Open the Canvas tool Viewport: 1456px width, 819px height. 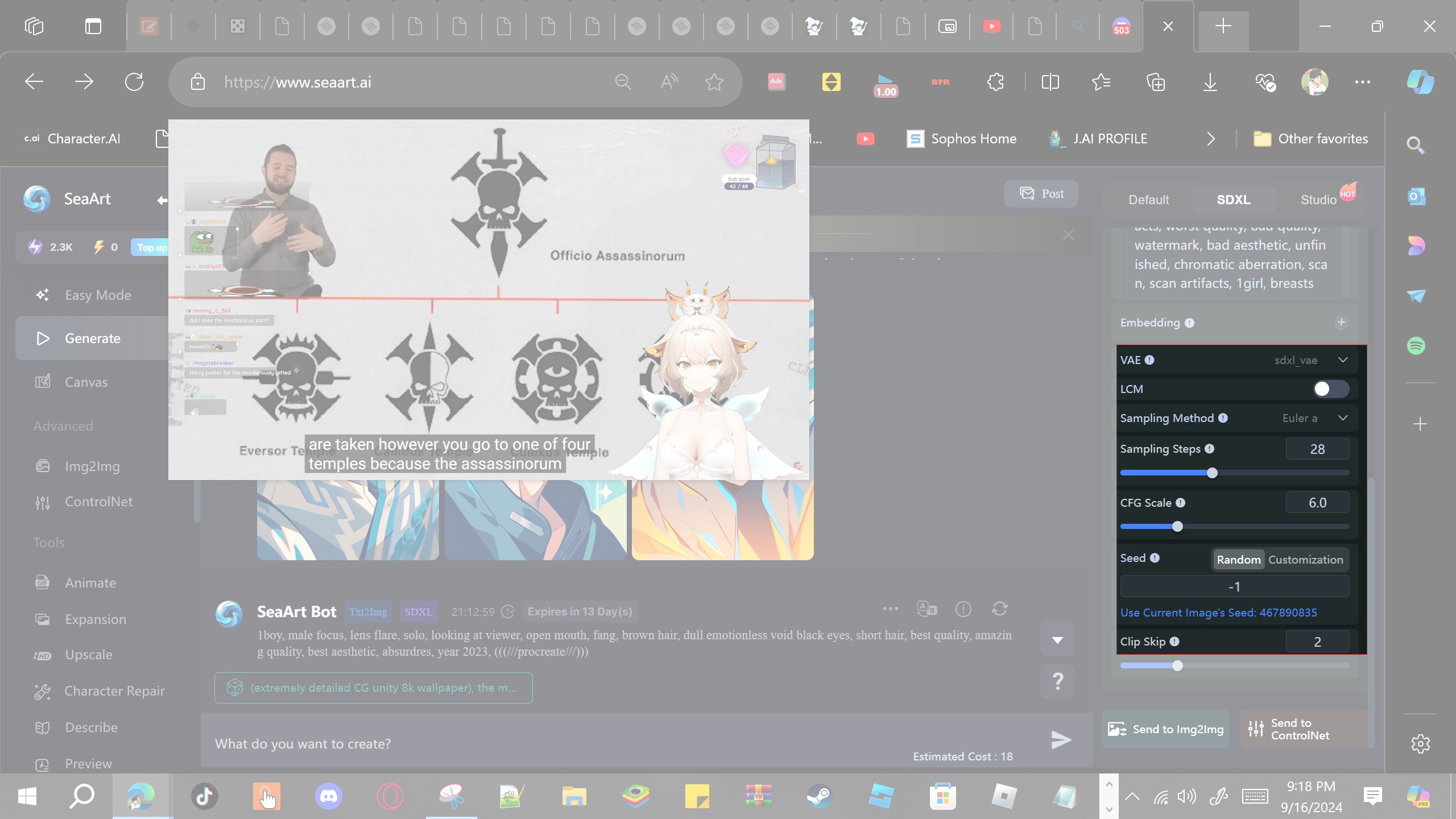85,382
